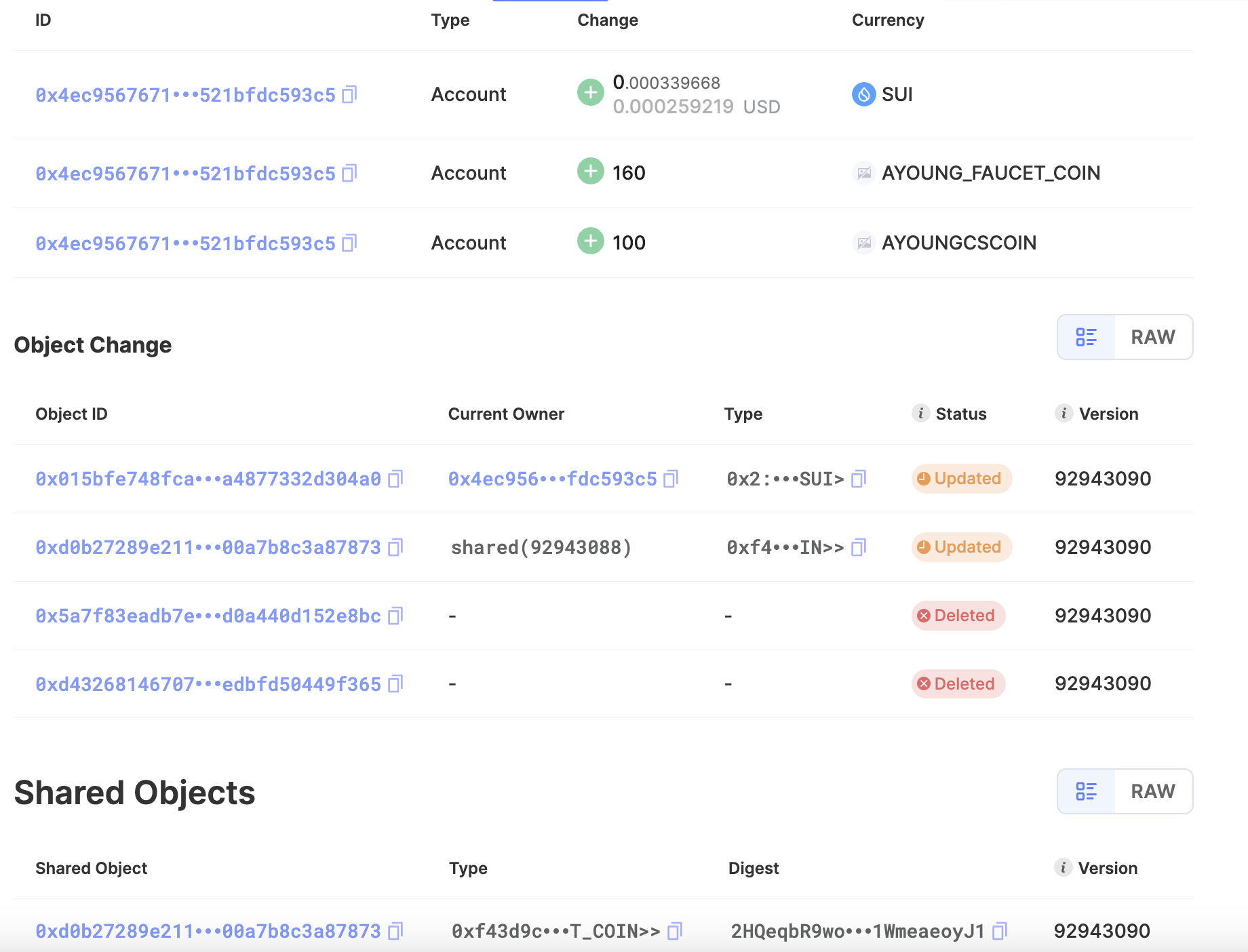Select list view for Object Change
The image size is (1248, 952).
click(x=1087, y=337)
